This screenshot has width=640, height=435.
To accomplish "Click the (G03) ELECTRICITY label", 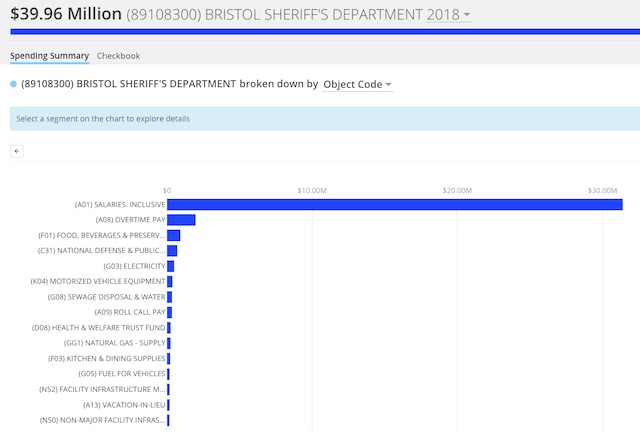I will pos(134,266).
